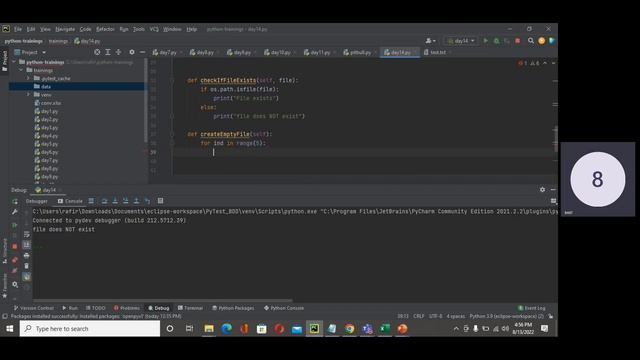Print console output printer icon
Viewport: 640px width, 360px height.
click(27, 256)
